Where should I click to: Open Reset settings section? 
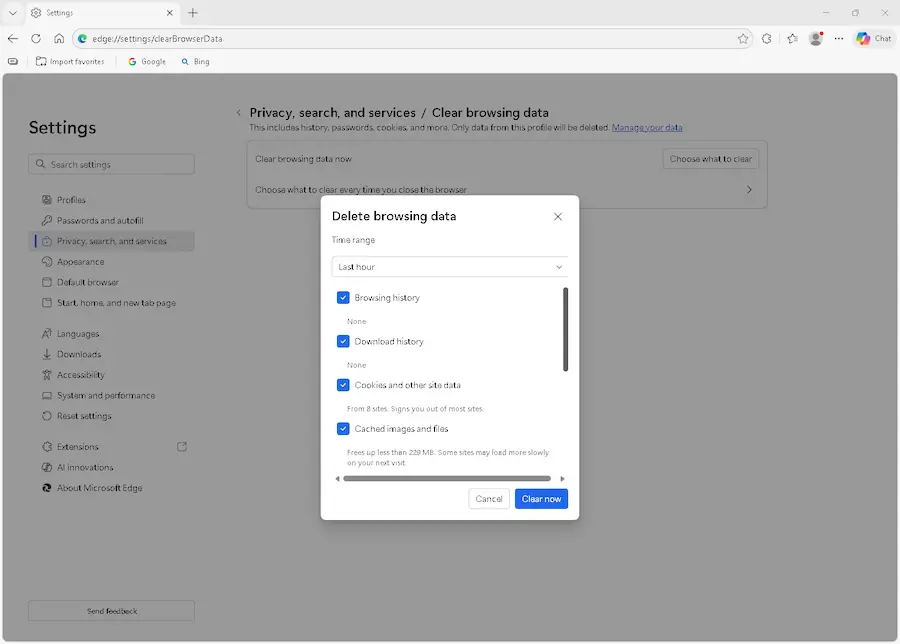[x=85, y=416]
